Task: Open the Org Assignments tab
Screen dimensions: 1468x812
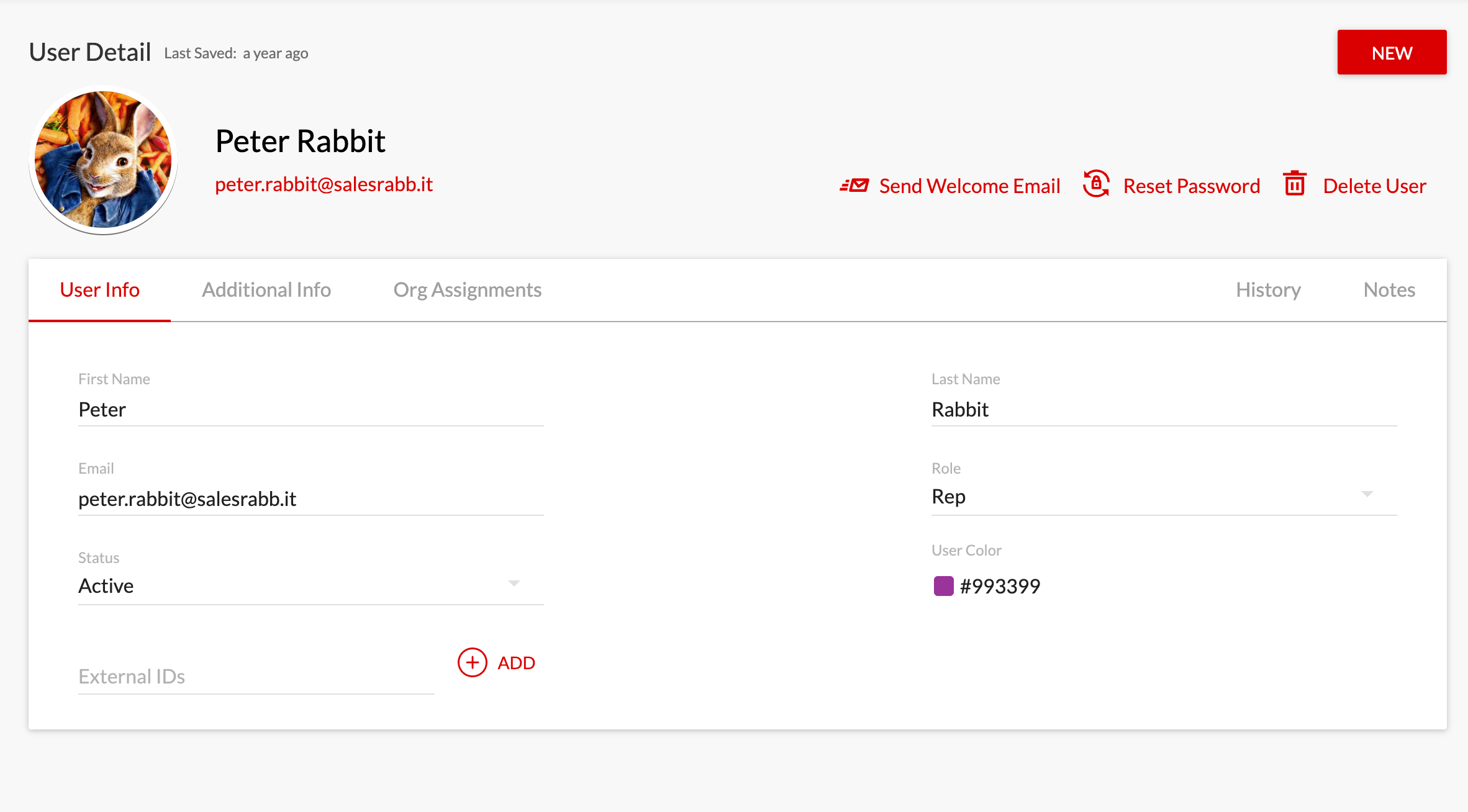Action: [x=467, y=289]
